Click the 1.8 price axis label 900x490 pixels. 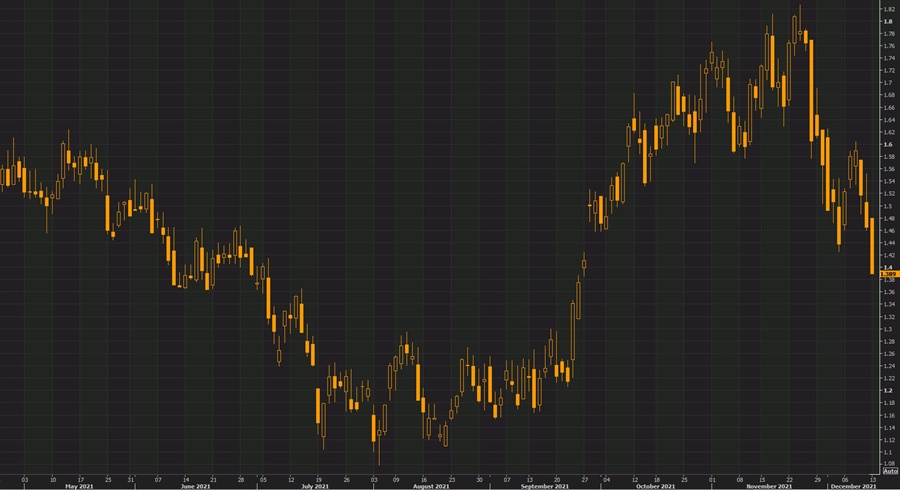coord(888,22)
